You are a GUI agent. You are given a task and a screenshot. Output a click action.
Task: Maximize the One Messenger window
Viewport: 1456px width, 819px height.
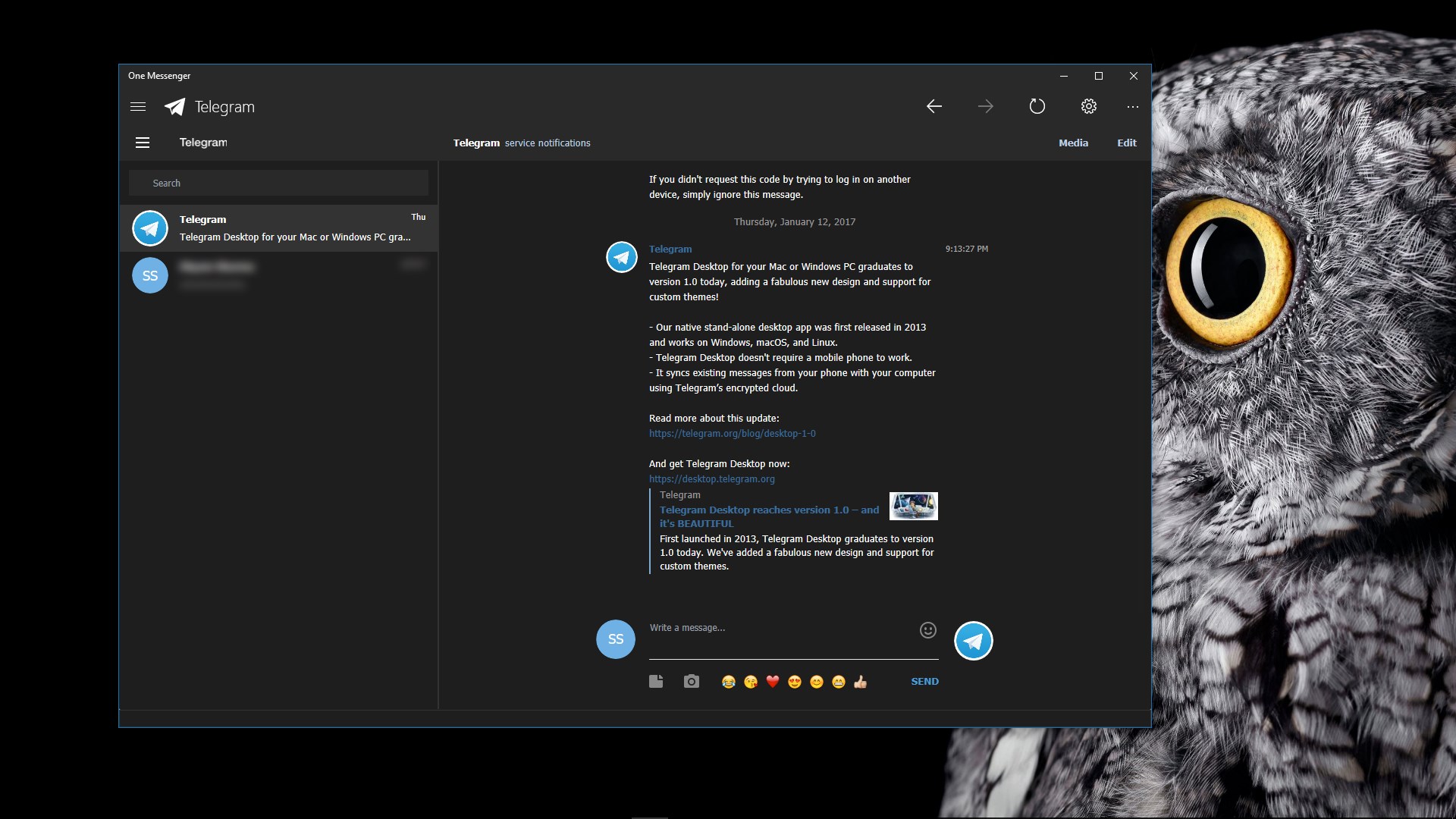(x=1099, y=76)
